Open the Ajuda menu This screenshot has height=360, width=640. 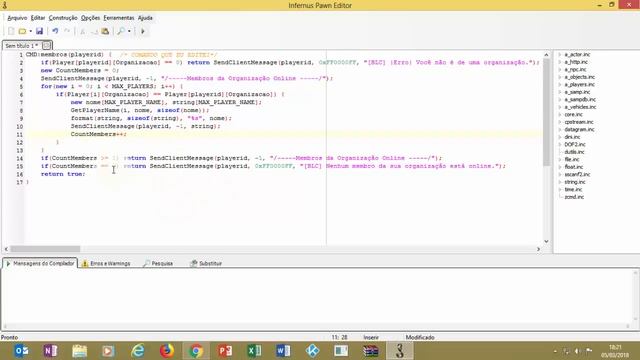(x=145, y=18)
